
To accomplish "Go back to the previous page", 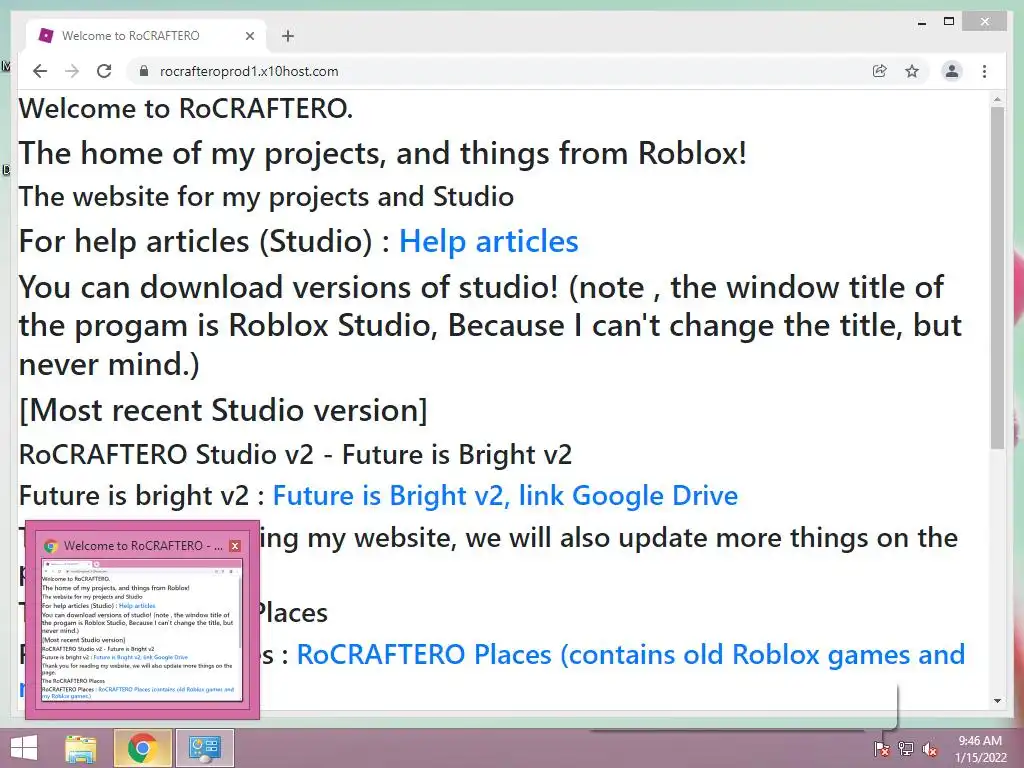I will tap(40, 71).
